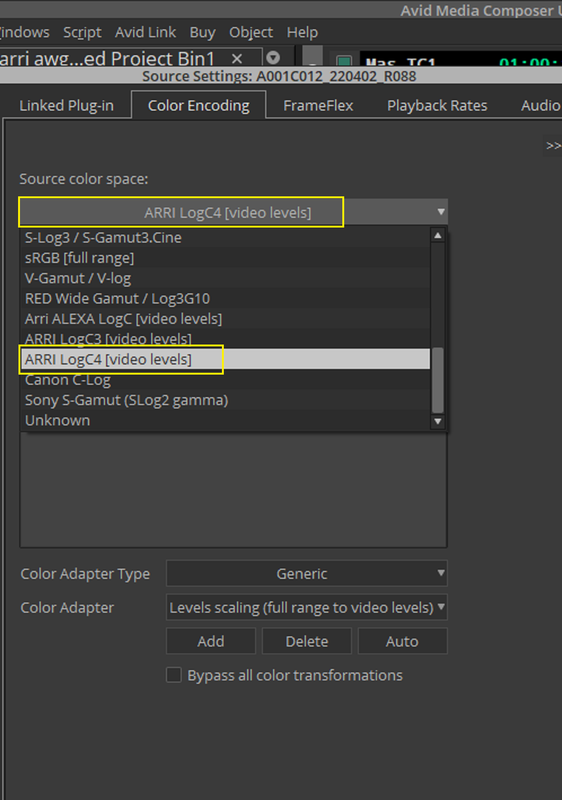Open the Buy menu
This screenshot has height=800, width=562.
[x=202, y=33]
